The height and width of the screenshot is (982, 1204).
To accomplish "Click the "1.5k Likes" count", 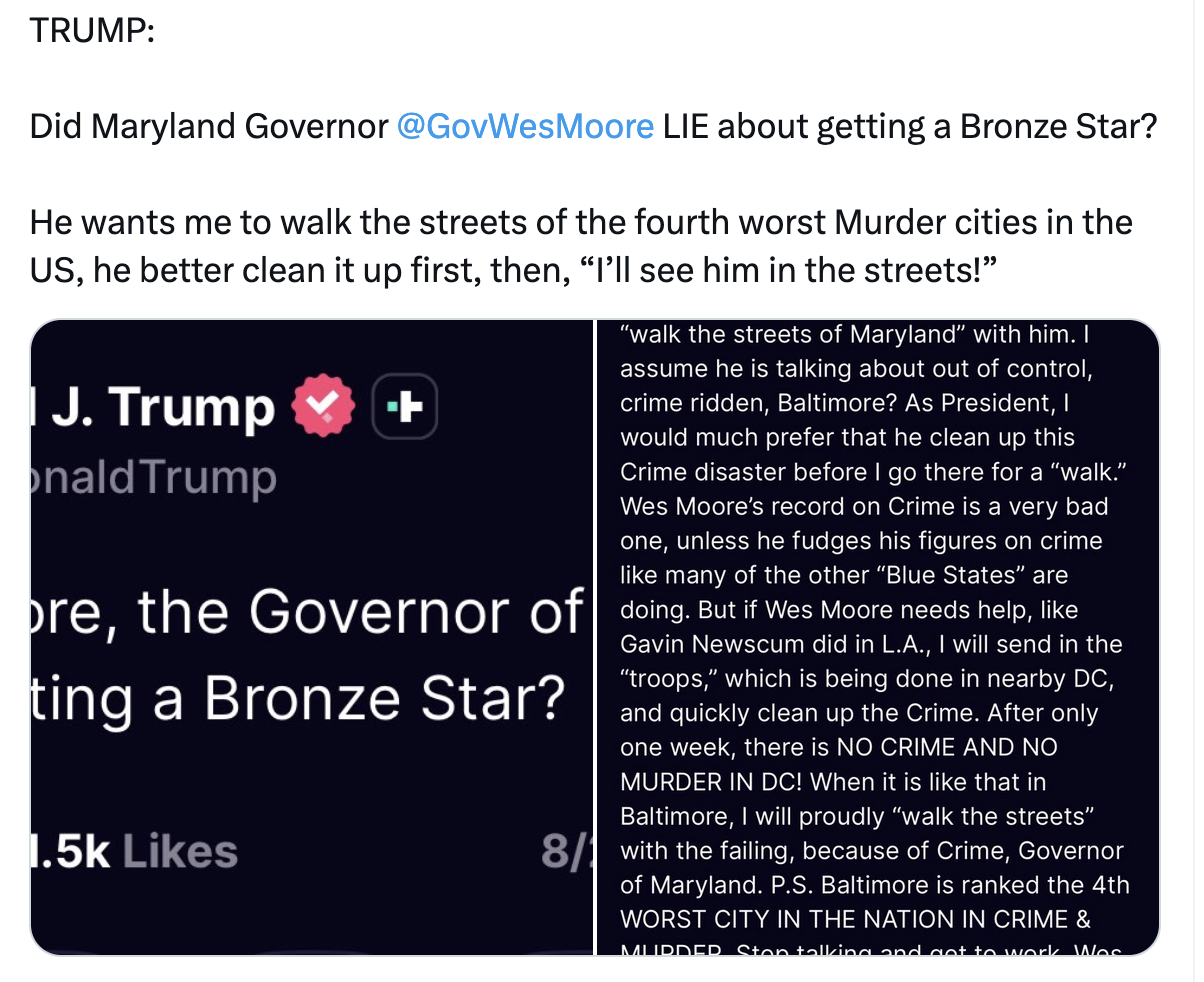I will point(135,852).
